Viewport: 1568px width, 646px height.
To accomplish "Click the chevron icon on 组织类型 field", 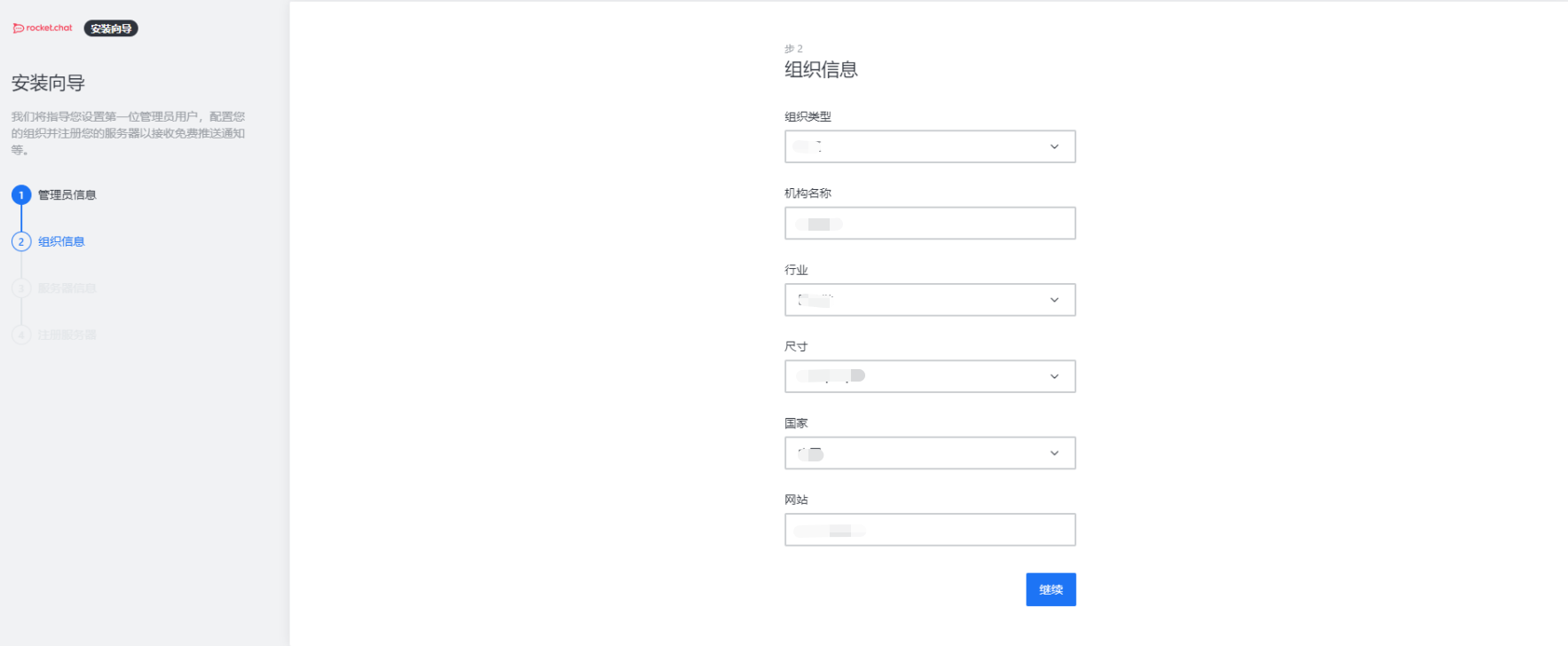I will (1054, 146).
